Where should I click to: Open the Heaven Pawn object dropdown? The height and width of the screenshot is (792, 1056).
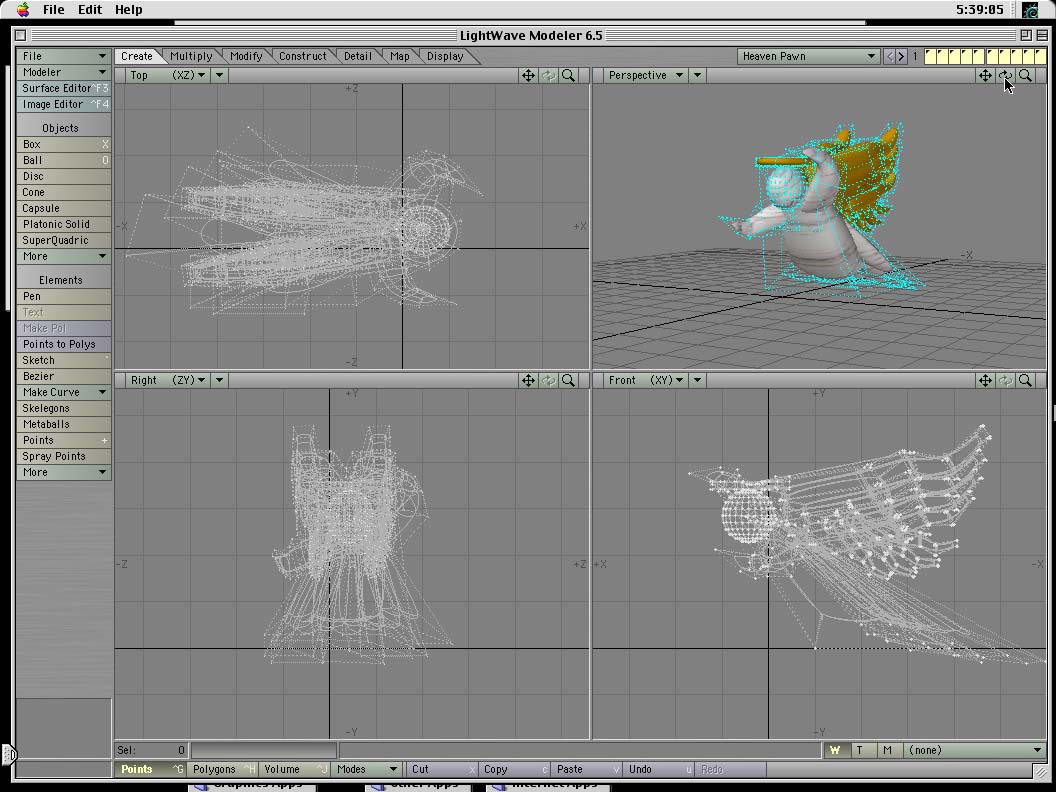click(808, 56)
